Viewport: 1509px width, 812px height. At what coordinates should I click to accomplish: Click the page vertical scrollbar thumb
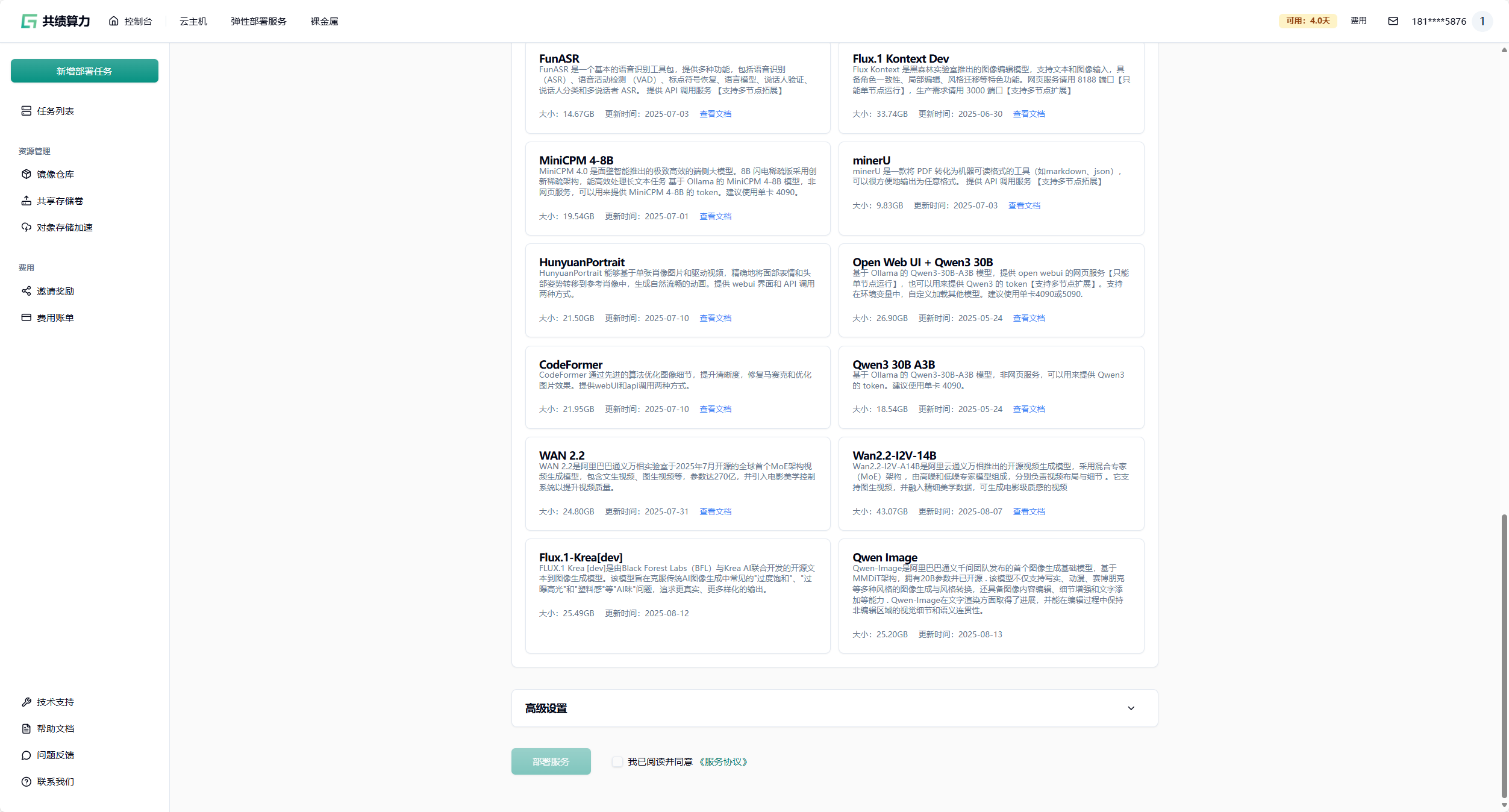(1504, 654)
